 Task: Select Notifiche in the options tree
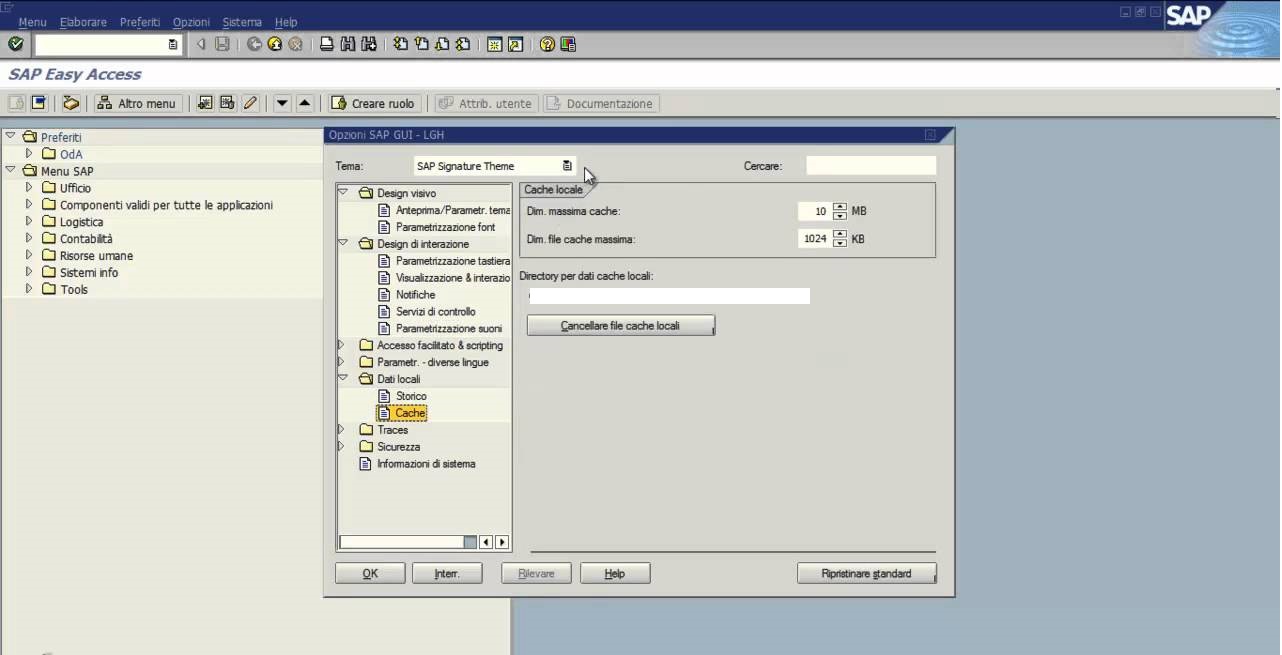[415, 295]
